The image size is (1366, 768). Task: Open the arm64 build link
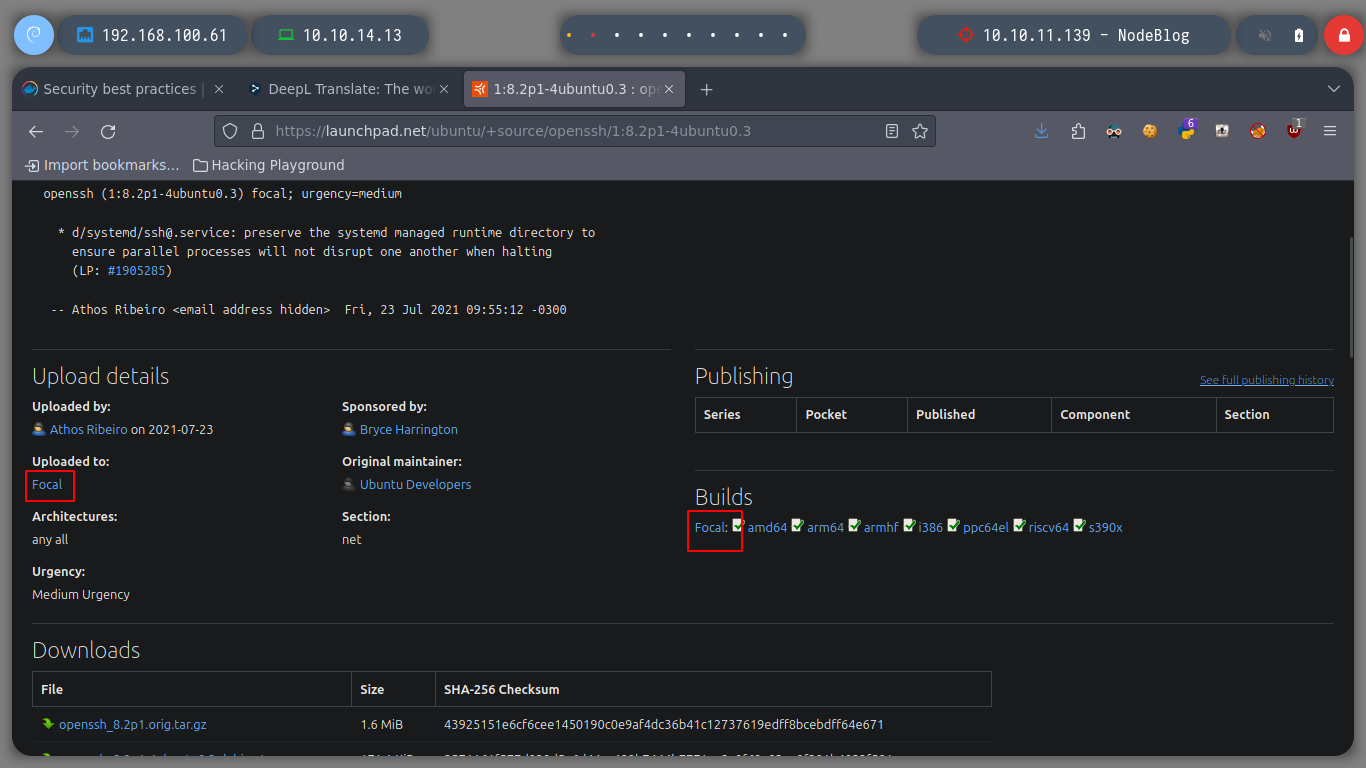[x=826, y=527]
